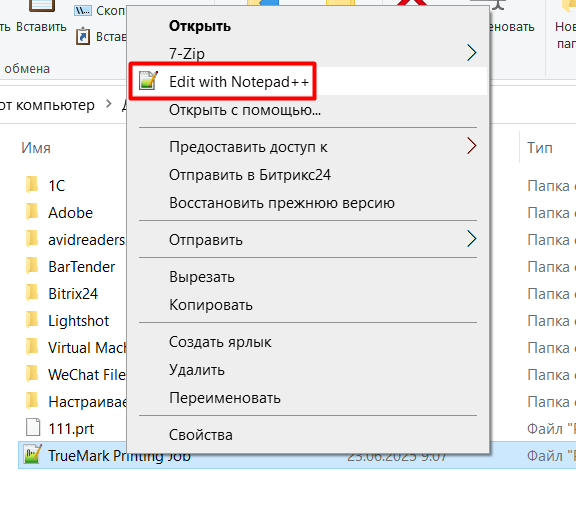This screenshot has height=509, width=576.
Task: Click the Paste clipboard icon in ribbon
Action: pyautogui.click(x=42, y=6)
